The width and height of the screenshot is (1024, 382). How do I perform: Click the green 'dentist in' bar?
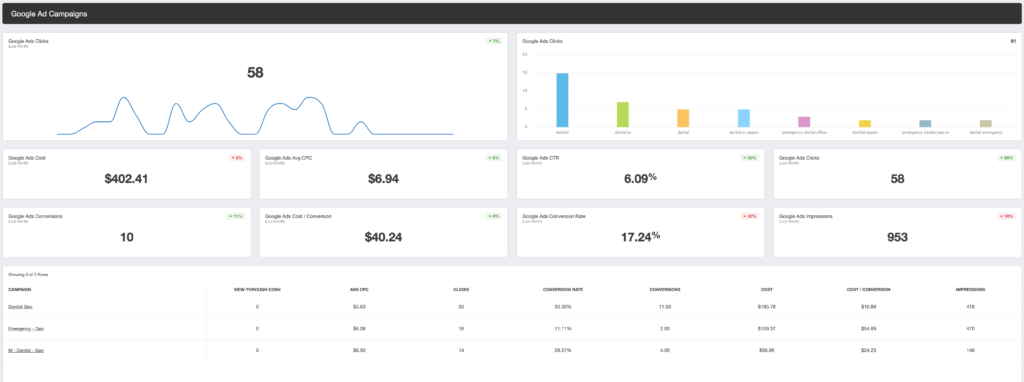tap(622, 114)
